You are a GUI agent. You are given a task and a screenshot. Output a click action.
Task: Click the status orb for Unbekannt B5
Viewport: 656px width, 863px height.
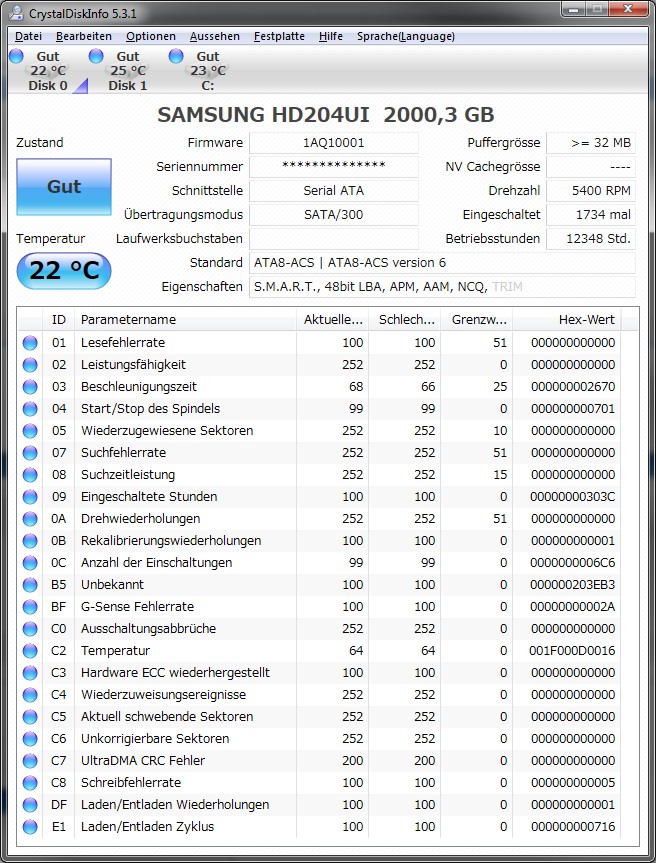click(30, 585)
